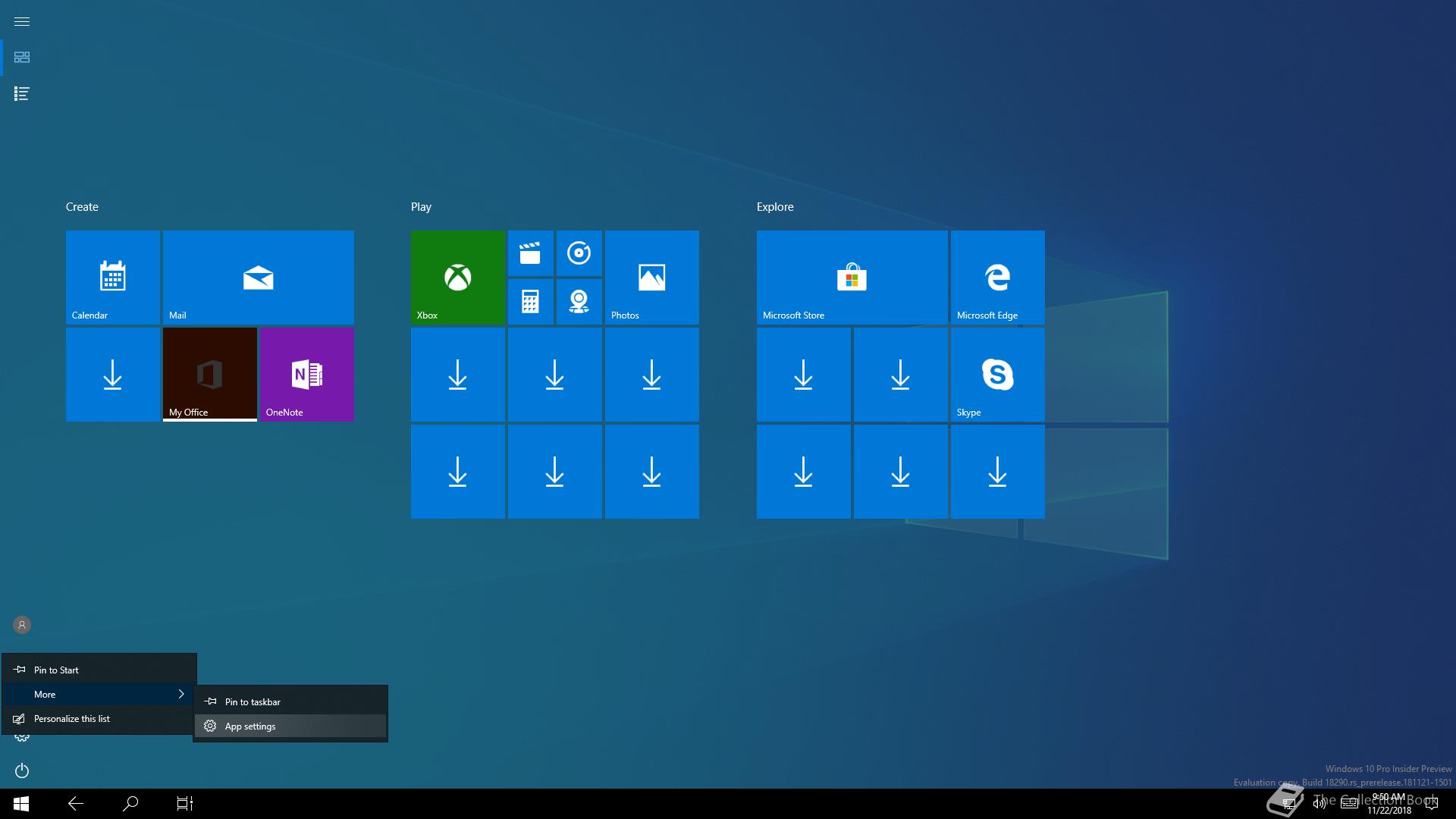
Task: Open the user account icon
Action: click(x=22, y=625)
